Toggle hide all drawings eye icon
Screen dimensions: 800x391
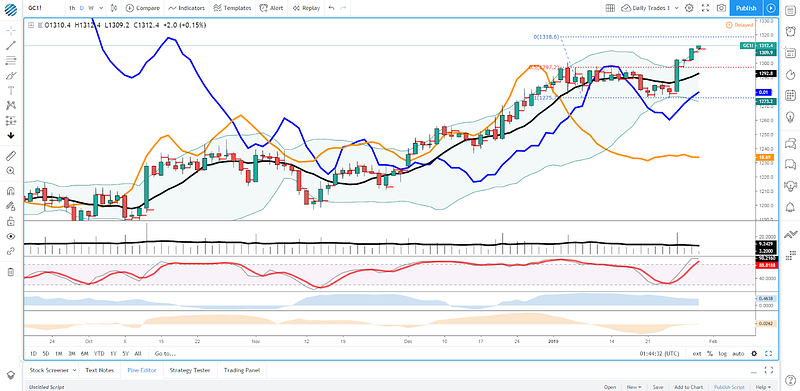coord(11,236)
